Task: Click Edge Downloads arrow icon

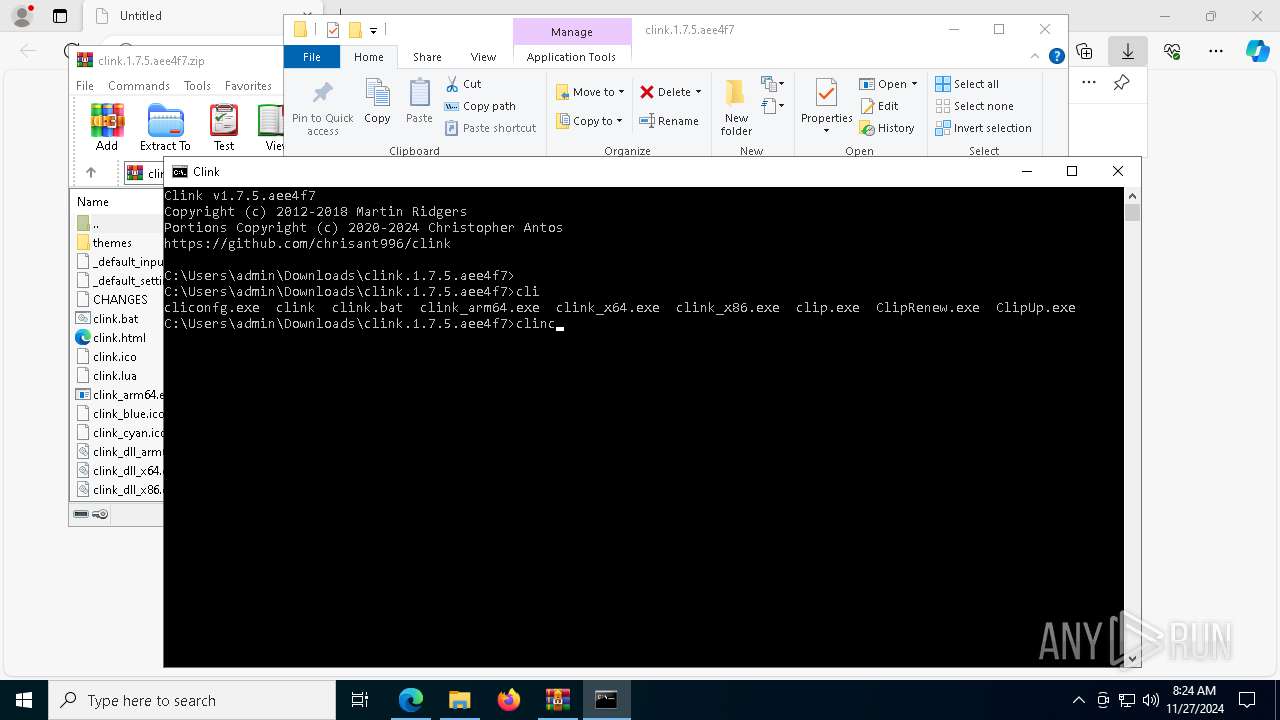Action: [x=1128, y=51]
